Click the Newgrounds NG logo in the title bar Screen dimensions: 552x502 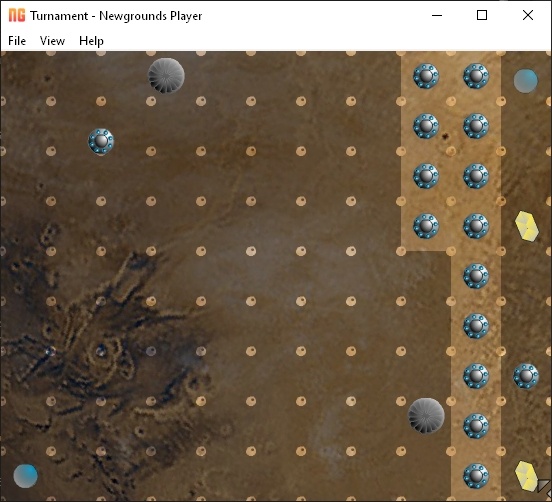[17, 15]
